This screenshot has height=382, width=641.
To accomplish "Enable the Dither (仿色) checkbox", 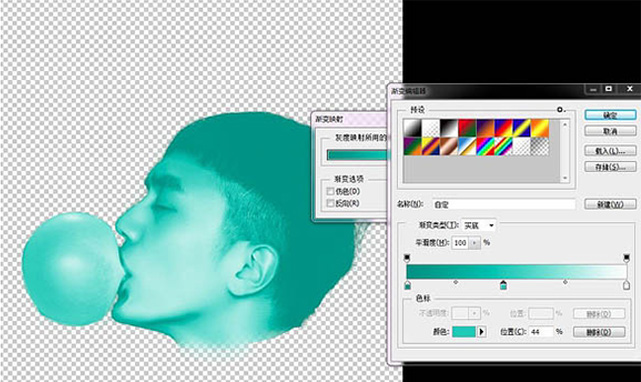I will [x=330, y=191].
